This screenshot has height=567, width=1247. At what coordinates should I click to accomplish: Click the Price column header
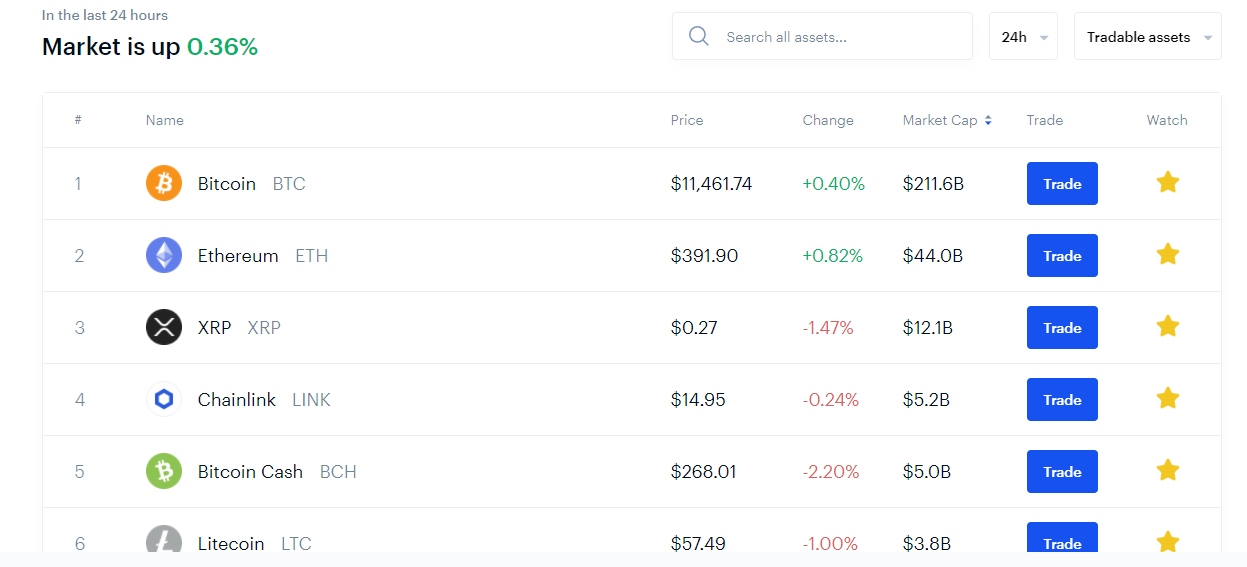[x=687, y=120]
